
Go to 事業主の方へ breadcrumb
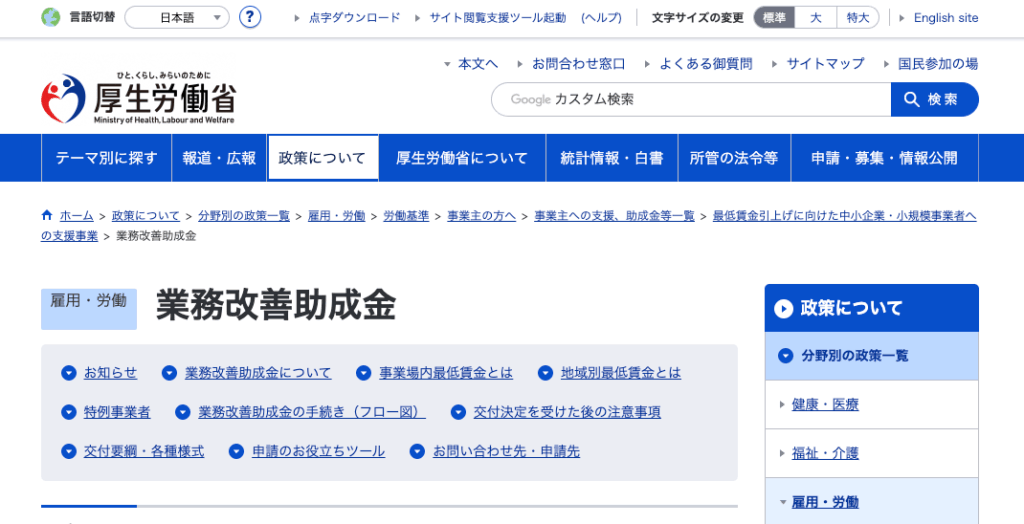(481, 216)
